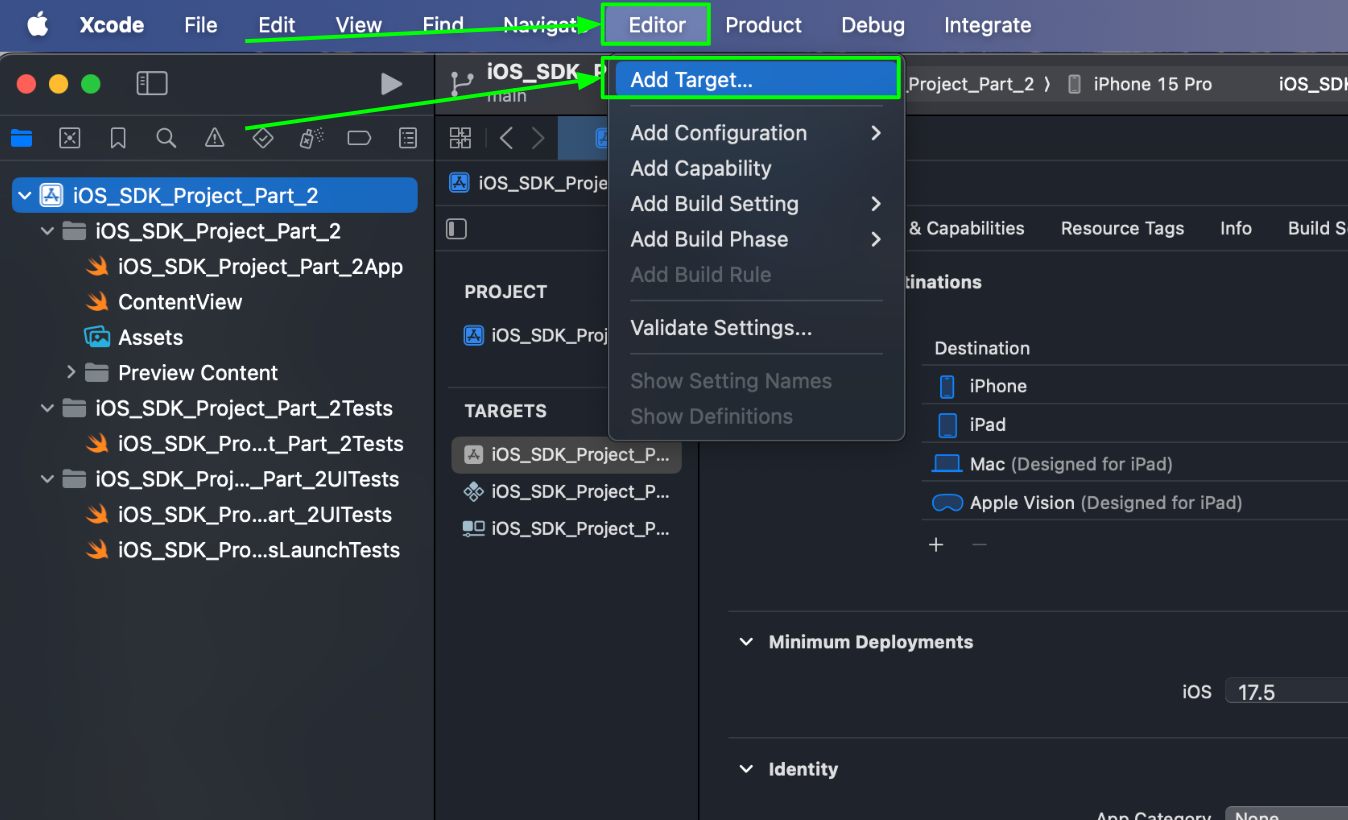Open the Product menu
This screenshot has height=820, width=1348.
point(764,25)
